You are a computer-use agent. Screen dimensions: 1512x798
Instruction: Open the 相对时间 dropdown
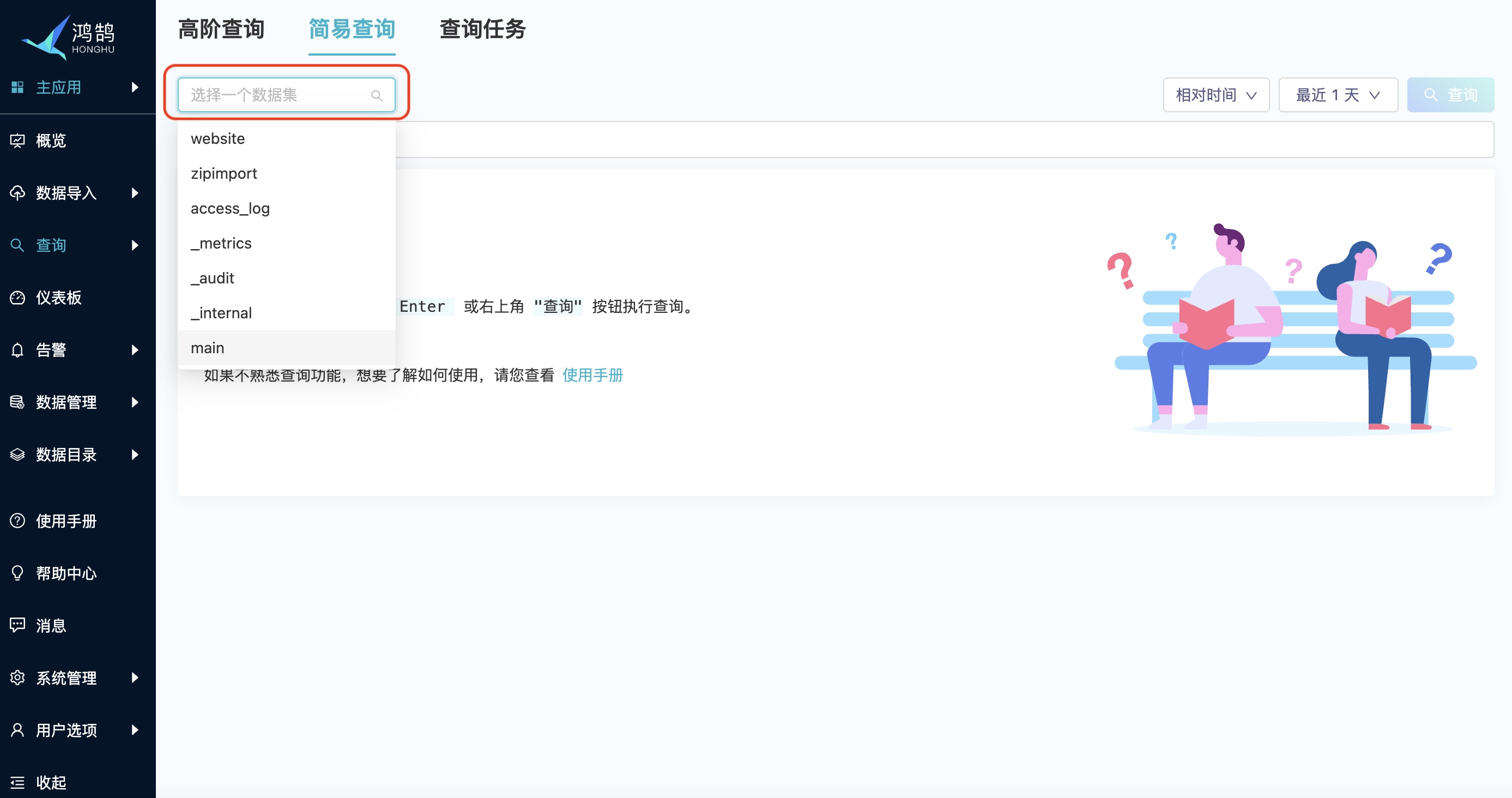click(x=1216, y=95)
